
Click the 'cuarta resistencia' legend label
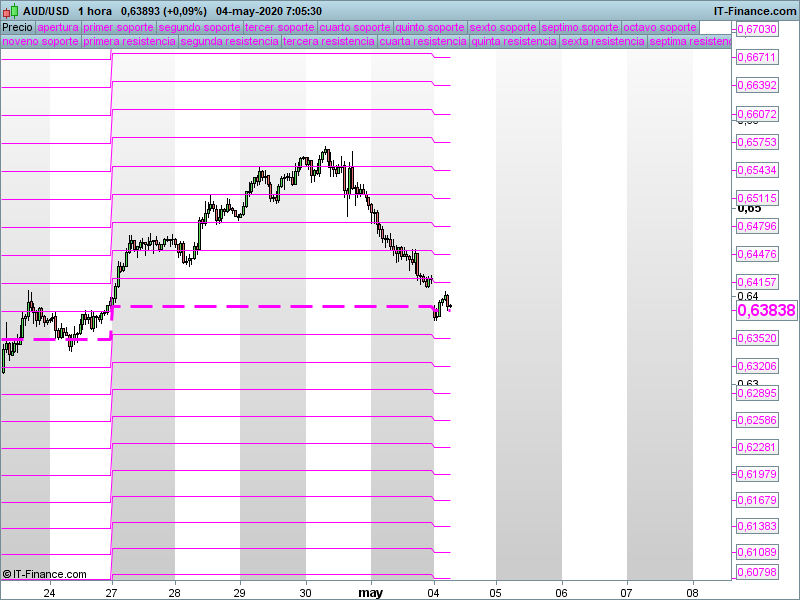click(423, 42)
